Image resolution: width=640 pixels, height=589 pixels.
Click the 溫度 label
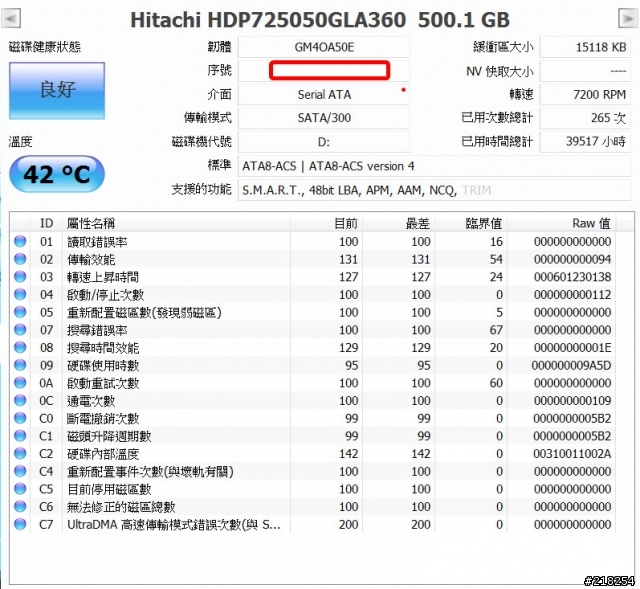click(x=20, y=142)
